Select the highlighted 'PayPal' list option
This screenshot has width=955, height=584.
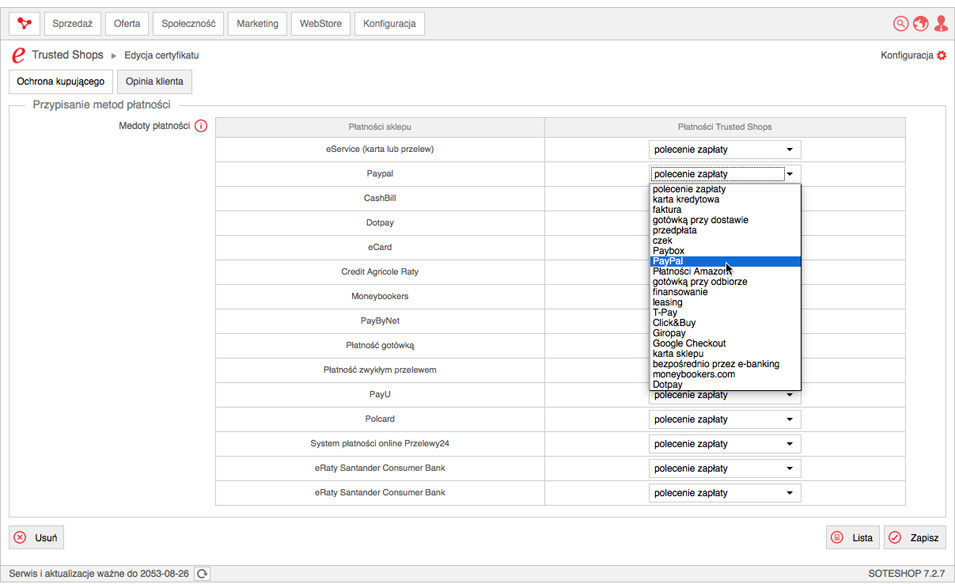(725, 261)
